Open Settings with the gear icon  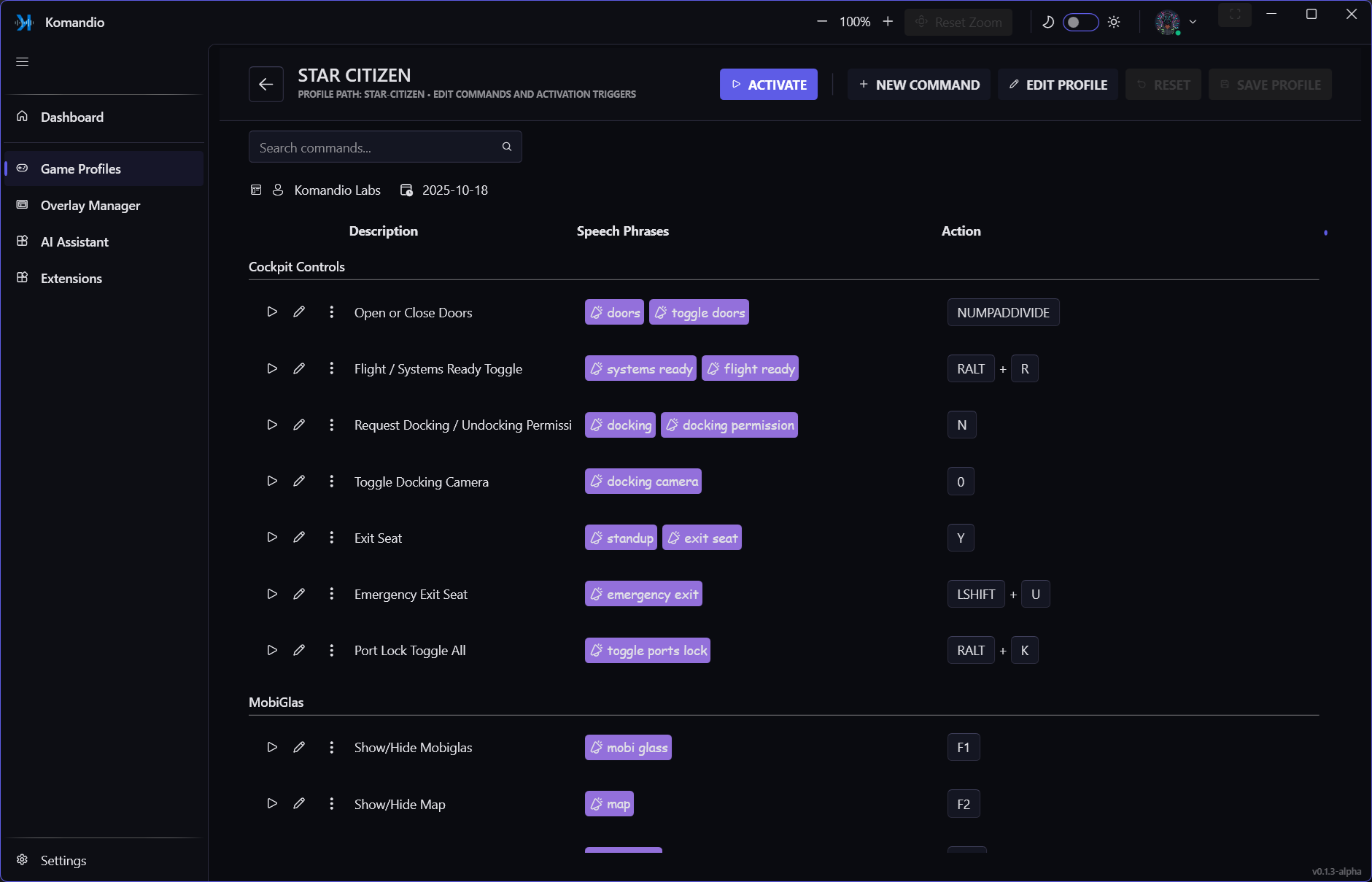point(22,860)
